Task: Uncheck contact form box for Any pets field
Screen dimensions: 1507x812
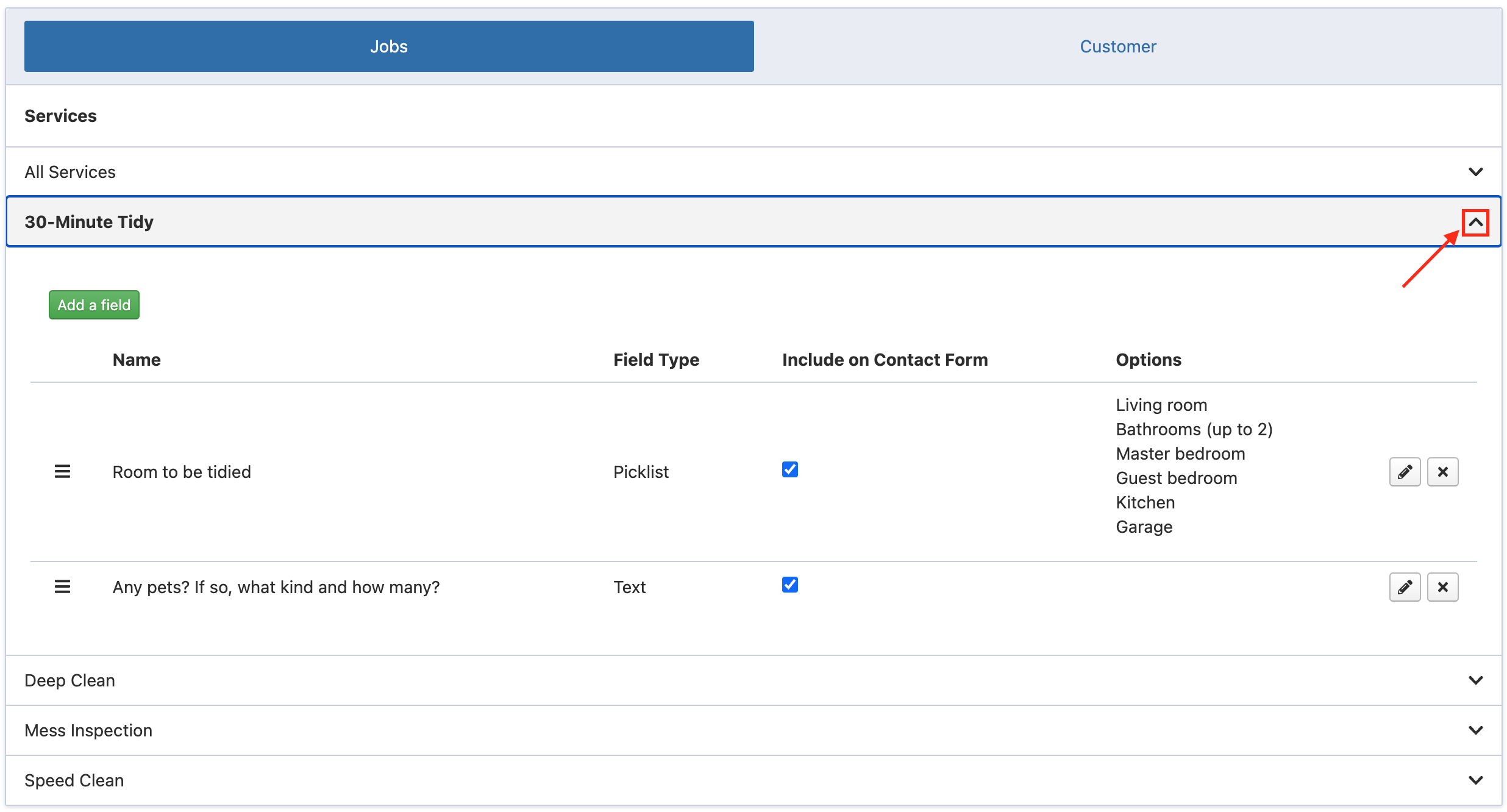Action: pyautogui.click(x=789, y=585)
